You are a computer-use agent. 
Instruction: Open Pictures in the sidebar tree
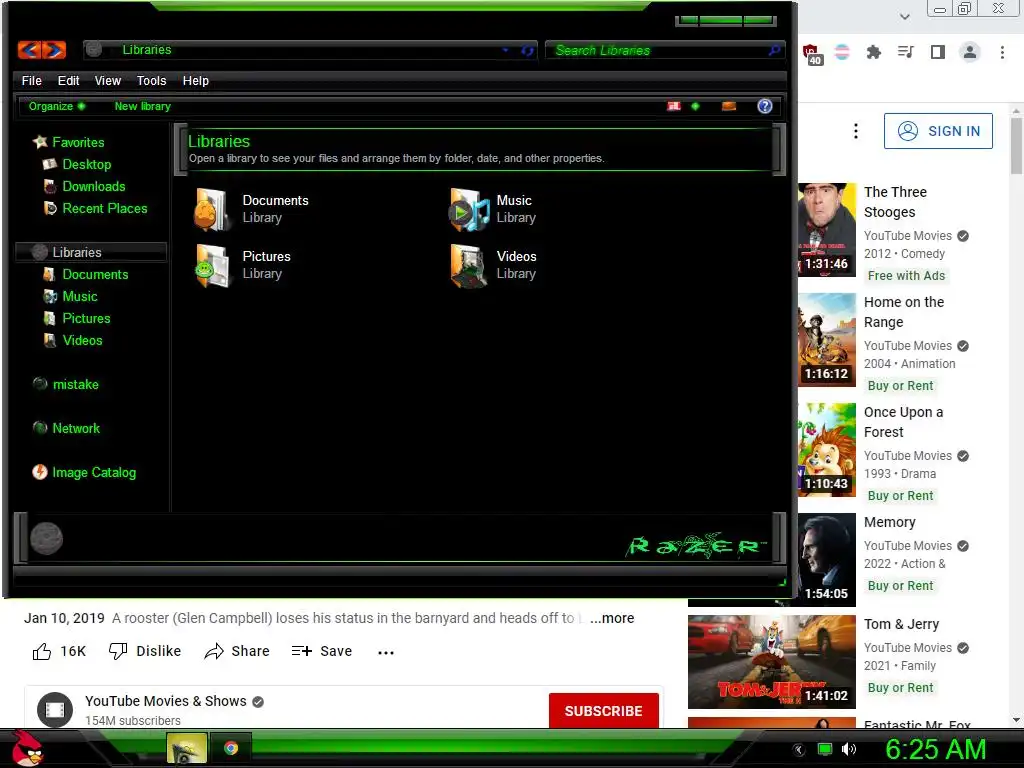click(86, 318)
